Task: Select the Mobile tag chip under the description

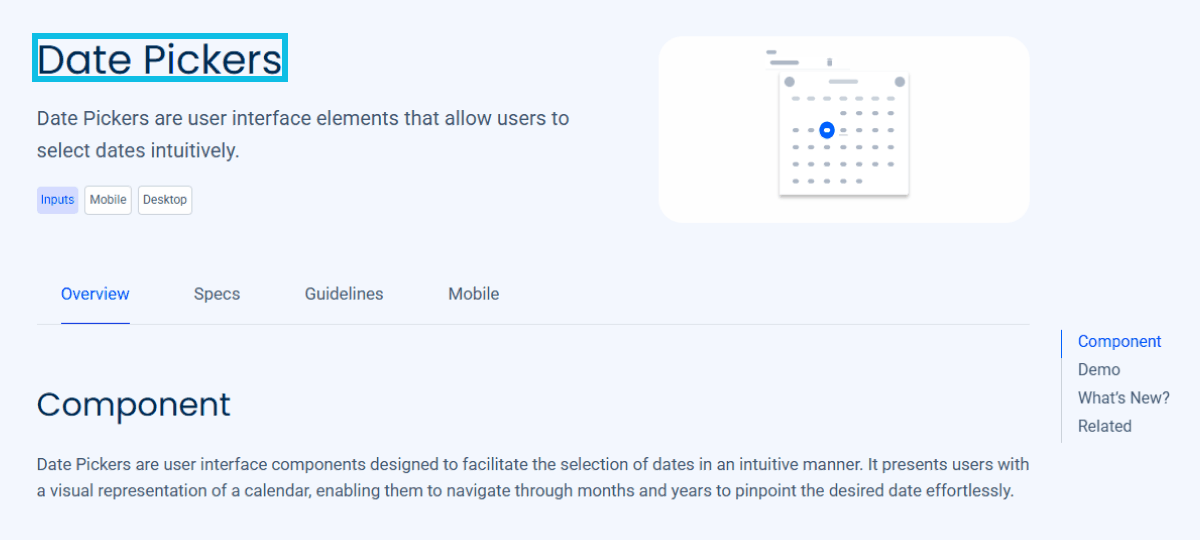Action: point(108,200)
